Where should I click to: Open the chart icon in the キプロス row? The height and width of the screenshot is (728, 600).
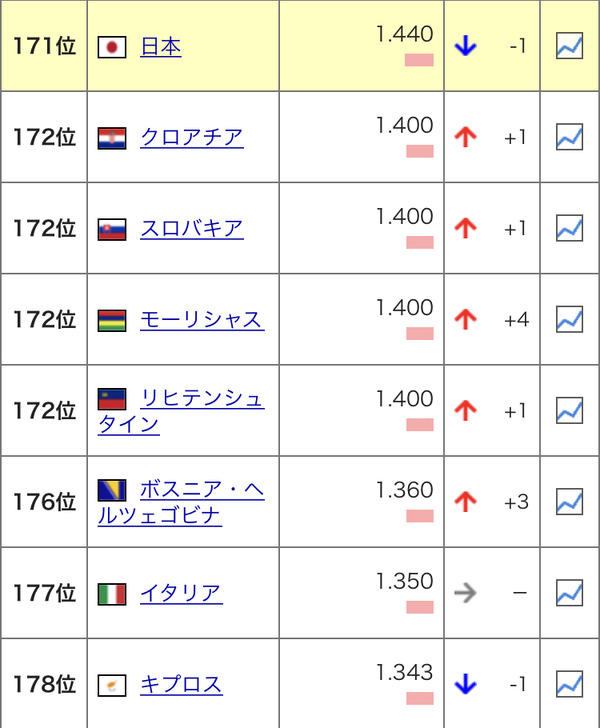569,684
